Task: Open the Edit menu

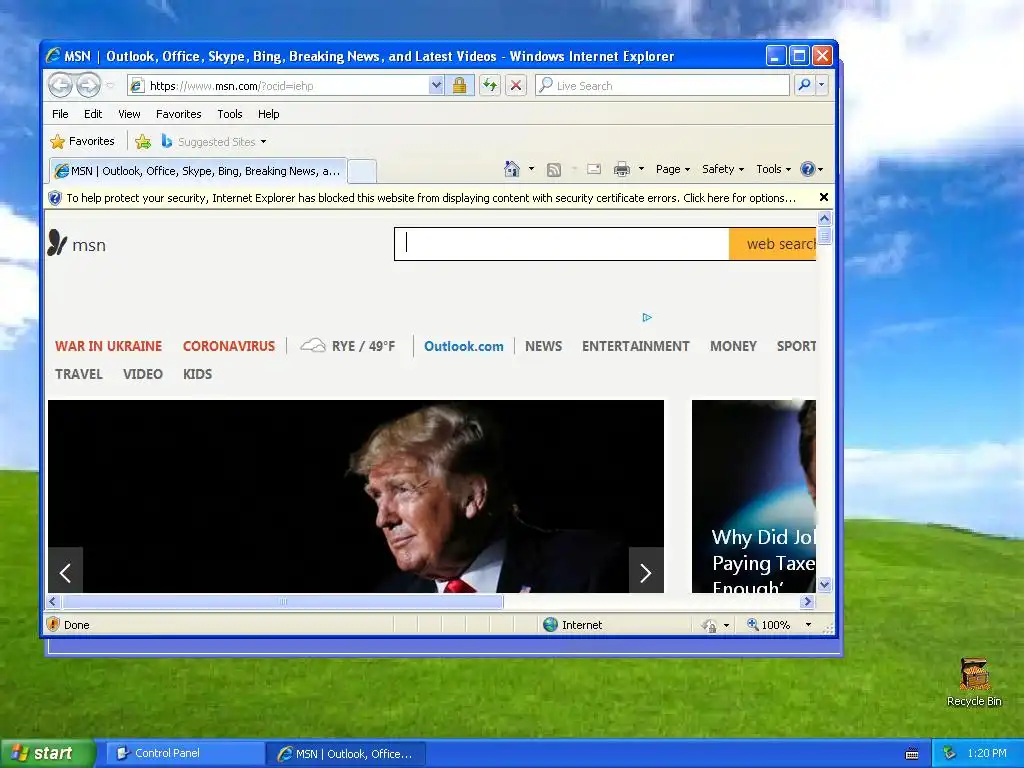Action: 93,114
